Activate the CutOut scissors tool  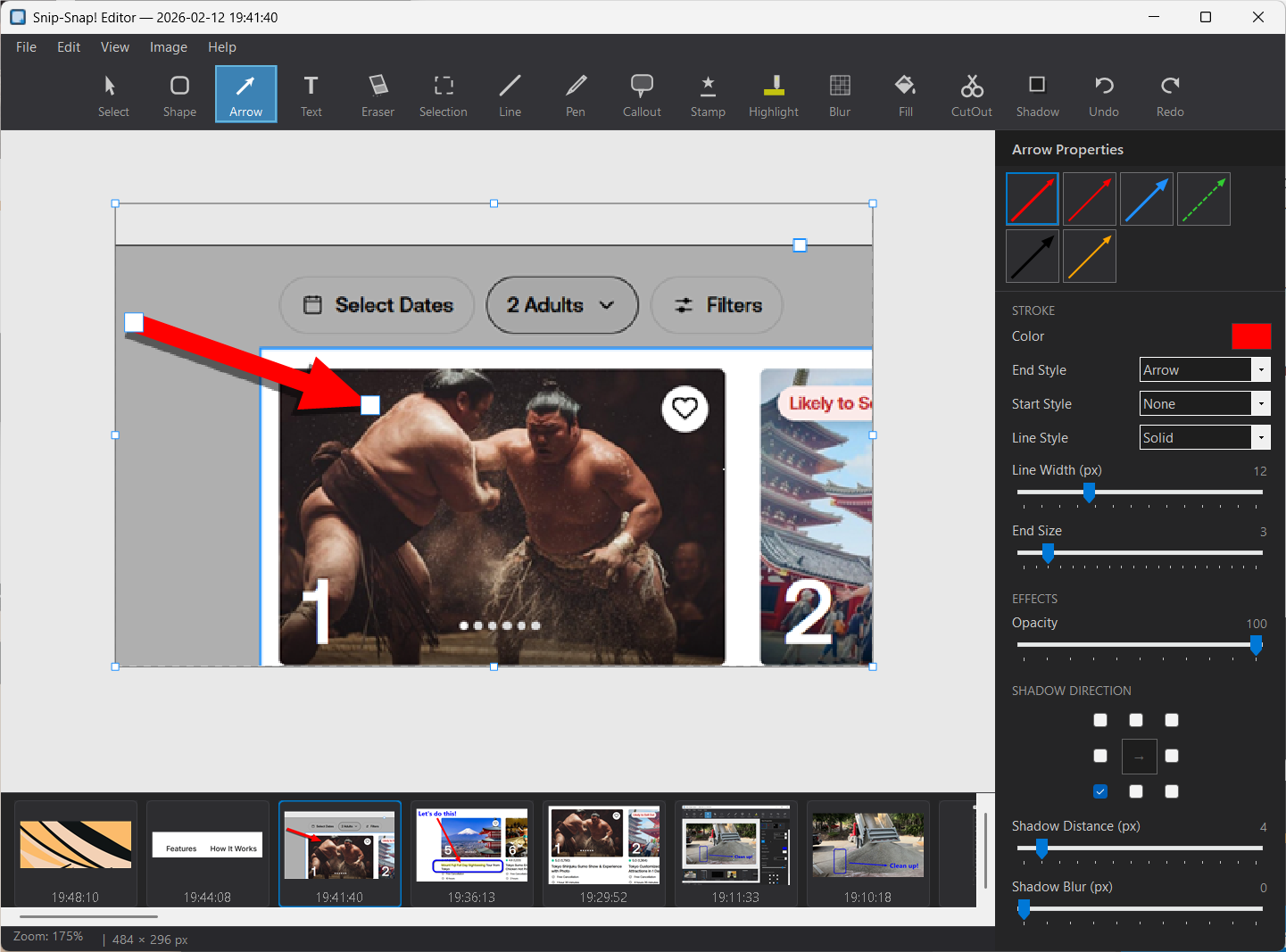coord(971,95)
